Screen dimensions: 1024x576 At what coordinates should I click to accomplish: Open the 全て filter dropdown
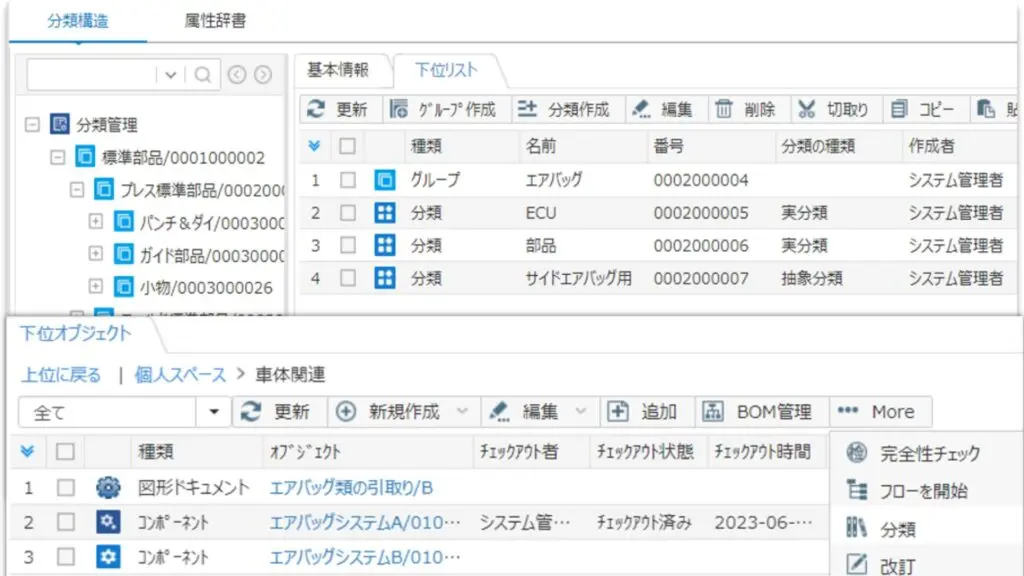pyautogui.click(x=214, y=412)
